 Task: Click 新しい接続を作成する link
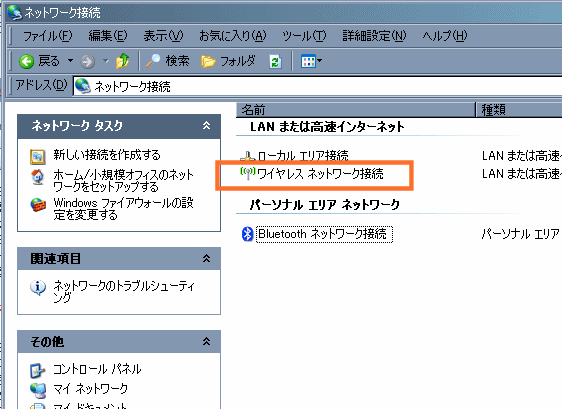[107, 155]
